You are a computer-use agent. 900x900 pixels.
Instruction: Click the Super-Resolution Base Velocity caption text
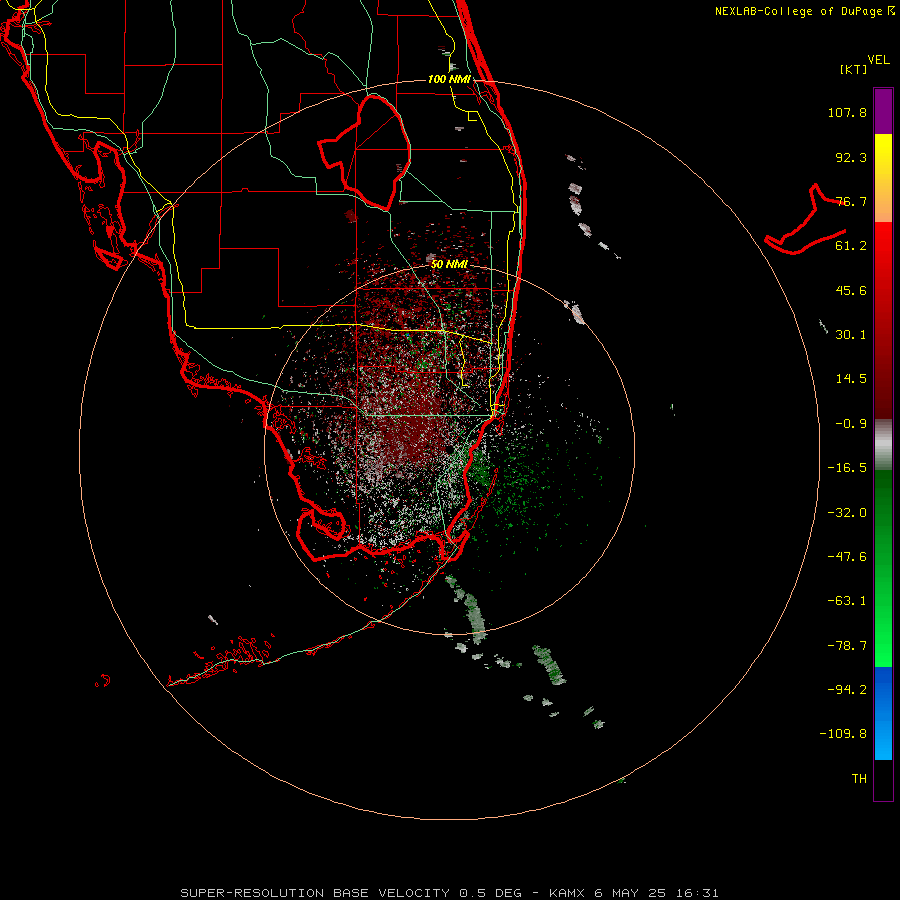(x=449, y=893)
